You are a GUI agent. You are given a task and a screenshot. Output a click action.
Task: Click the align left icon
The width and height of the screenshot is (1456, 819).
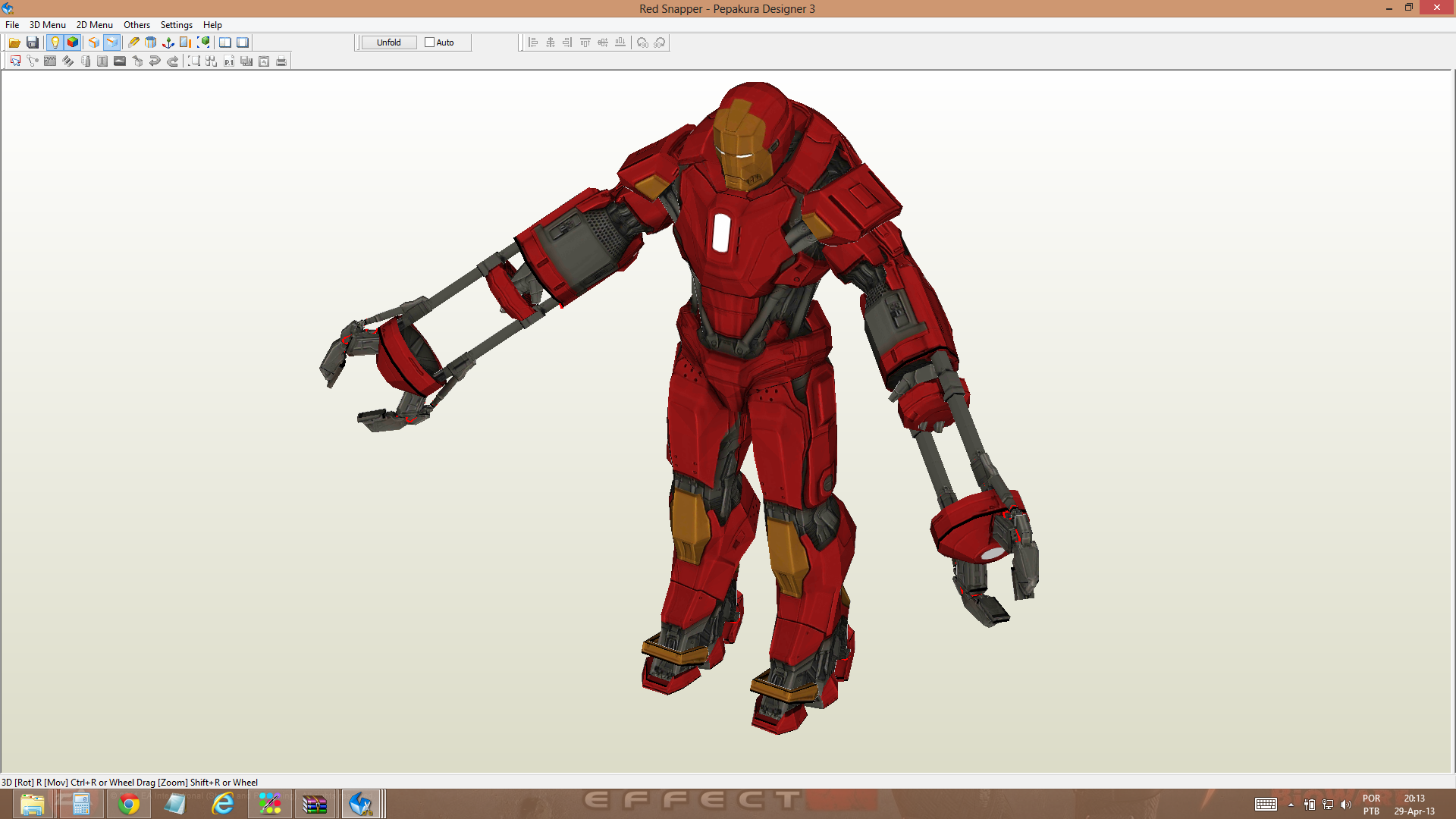pos(533,42)
